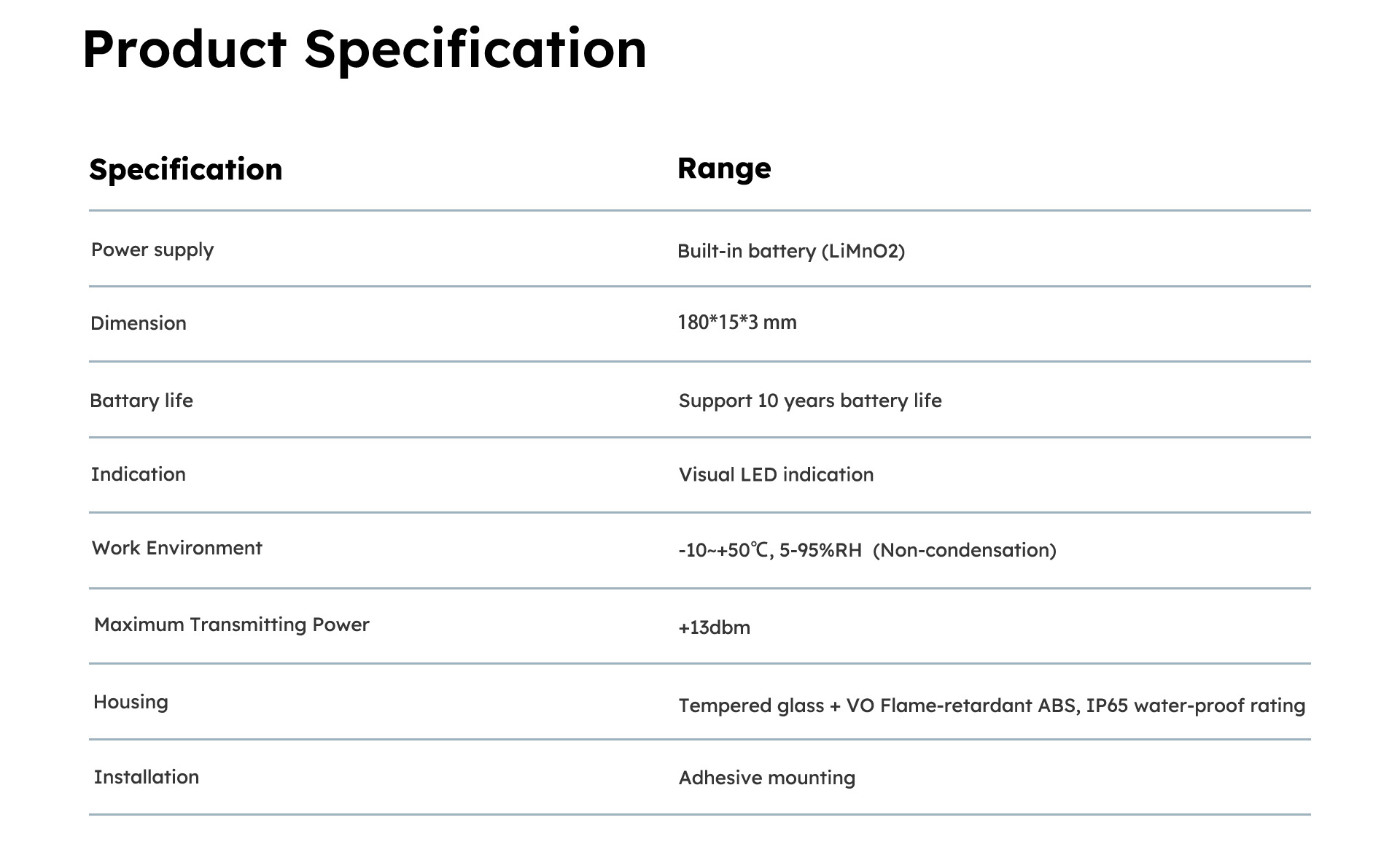The width and height of the screenshot is (1400, 847).
Task: Click the -10~+50℃ temperature range value
Action: point(724,550)
